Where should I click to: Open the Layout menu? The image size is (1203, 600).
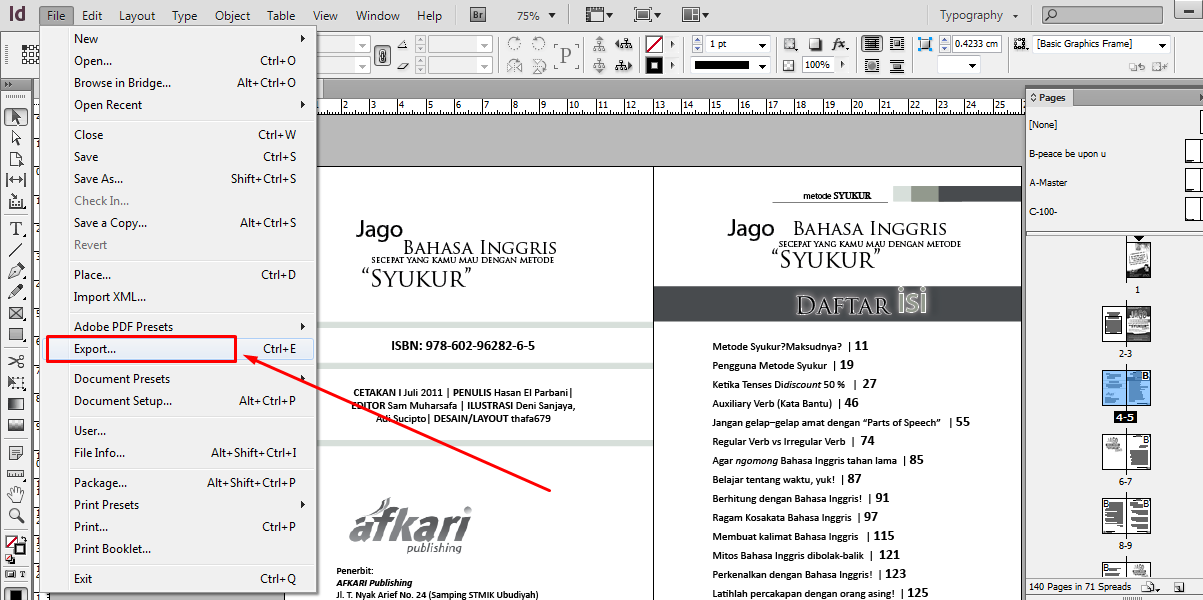pyautogui.click(x=137, y=16)
